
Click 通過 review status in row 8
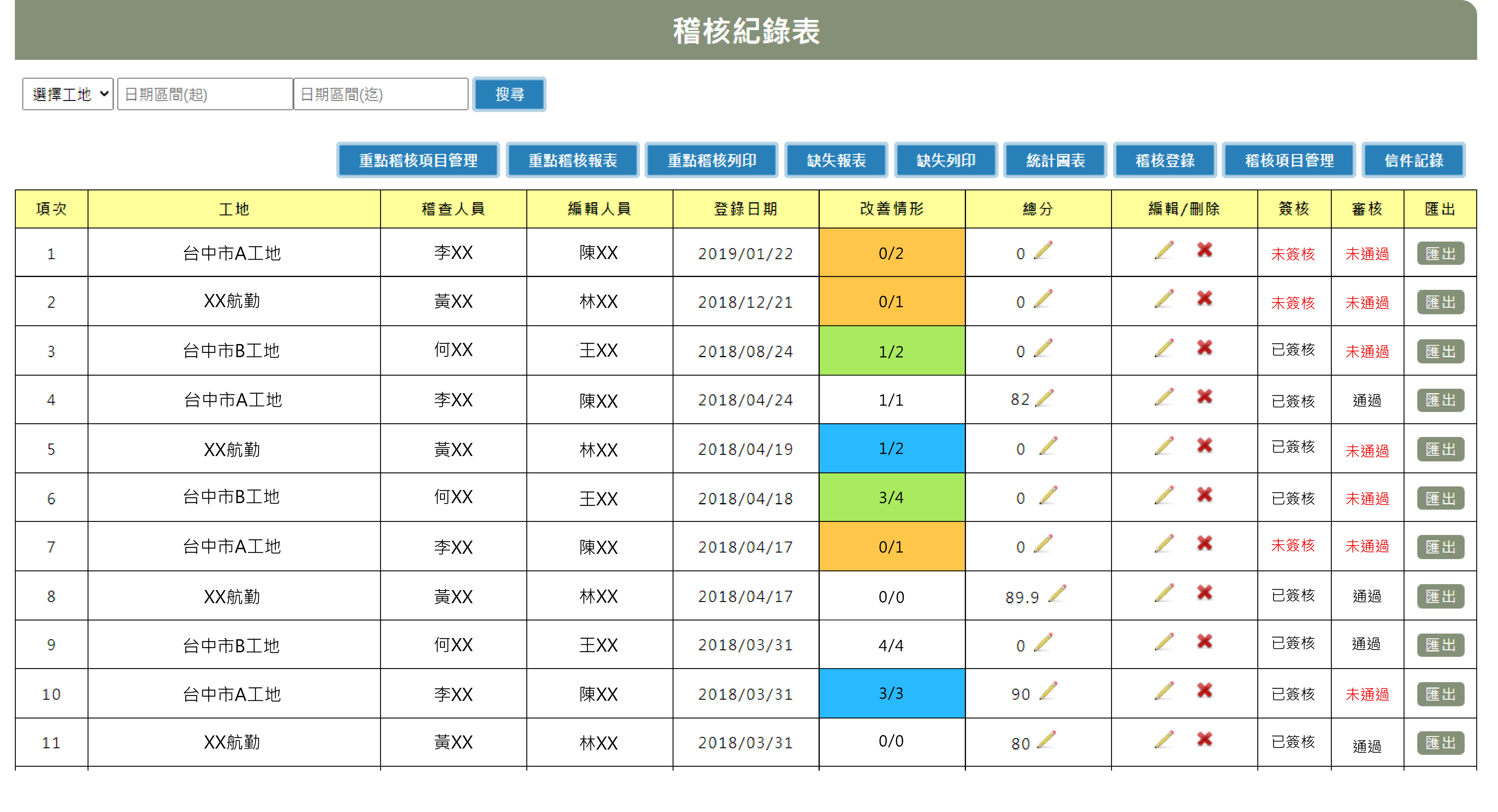[1367, 596]
